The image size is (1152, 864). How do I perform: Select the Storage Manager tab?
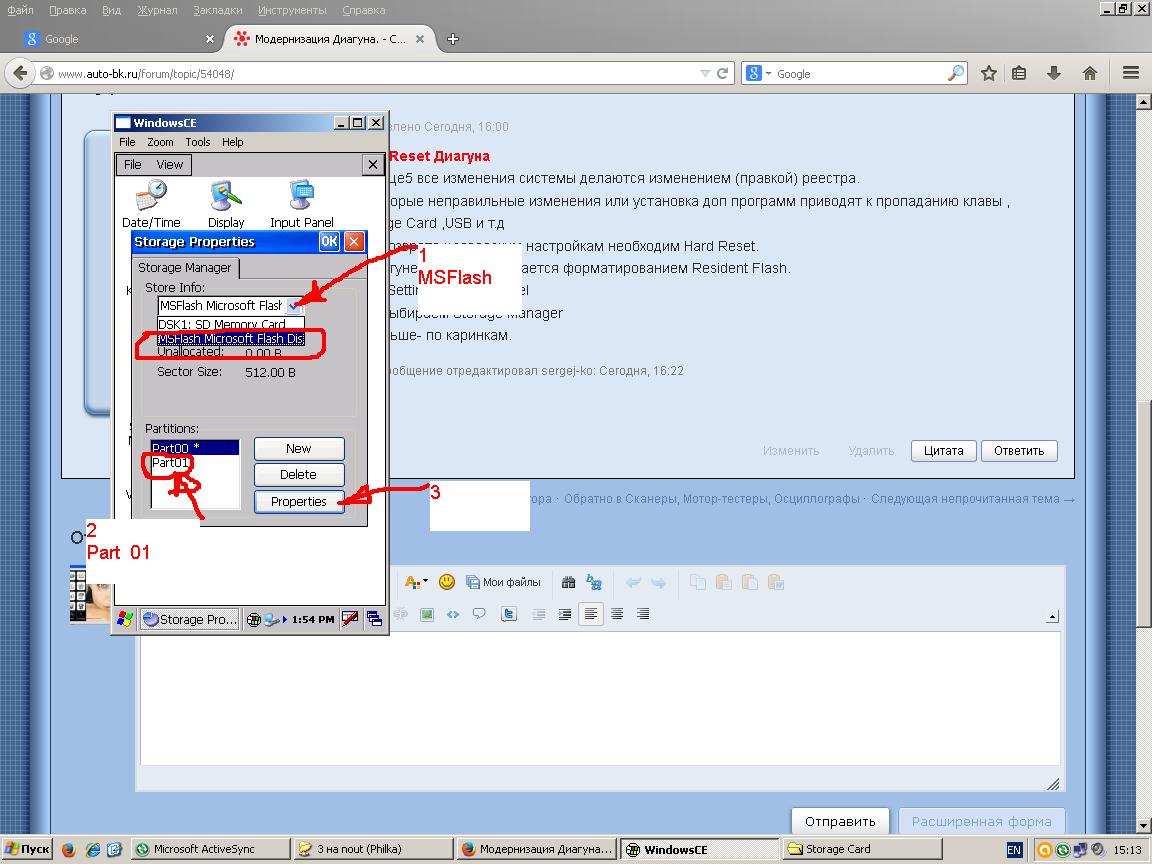184,267
